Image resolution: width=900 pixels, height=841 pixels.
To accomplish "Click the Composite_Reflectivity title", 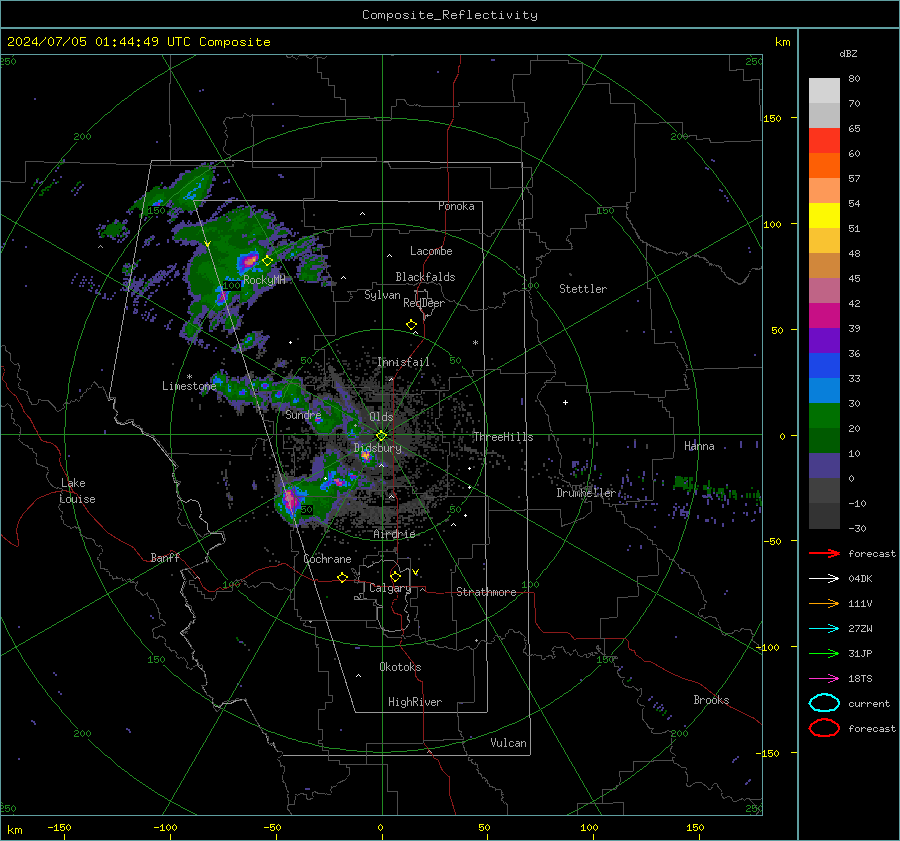I will pos(449,15).
